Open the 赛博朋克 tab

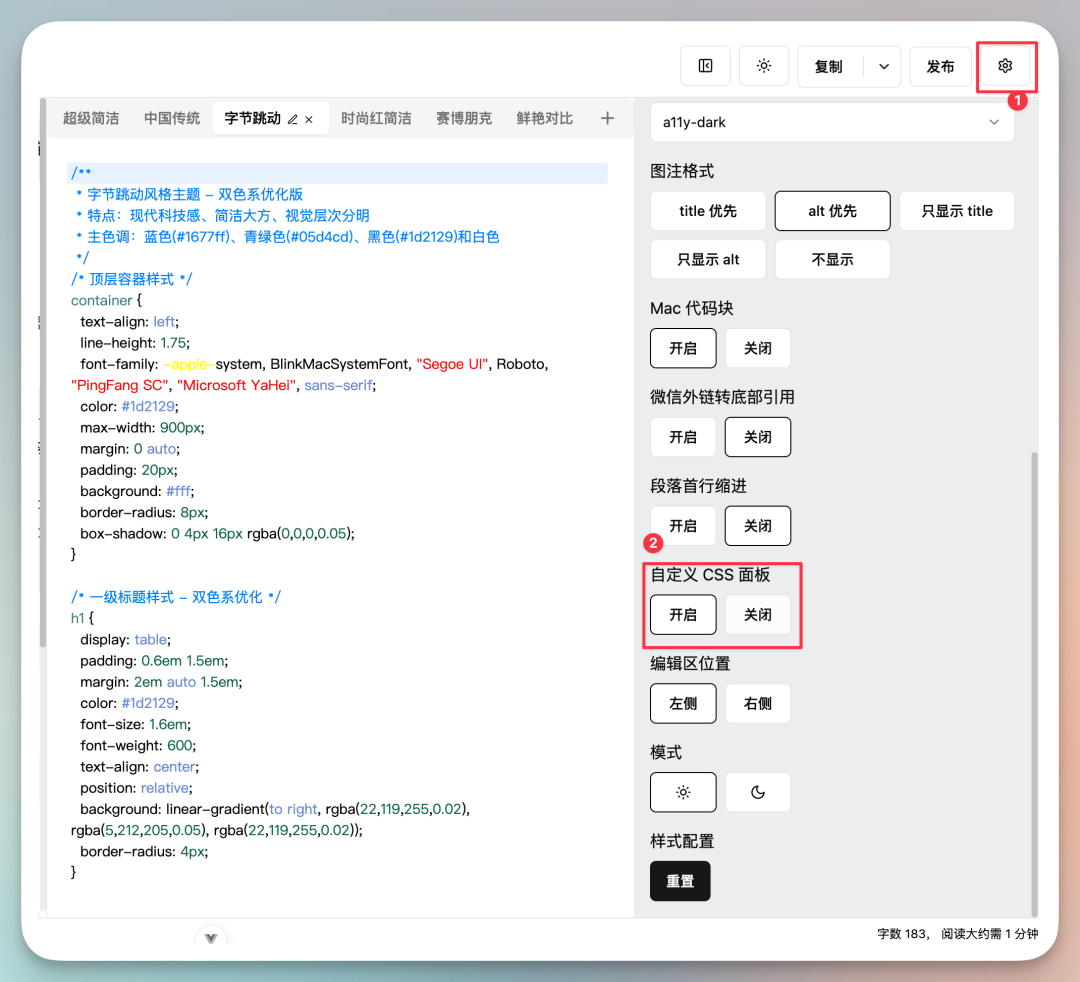click(x=464, y=118)
